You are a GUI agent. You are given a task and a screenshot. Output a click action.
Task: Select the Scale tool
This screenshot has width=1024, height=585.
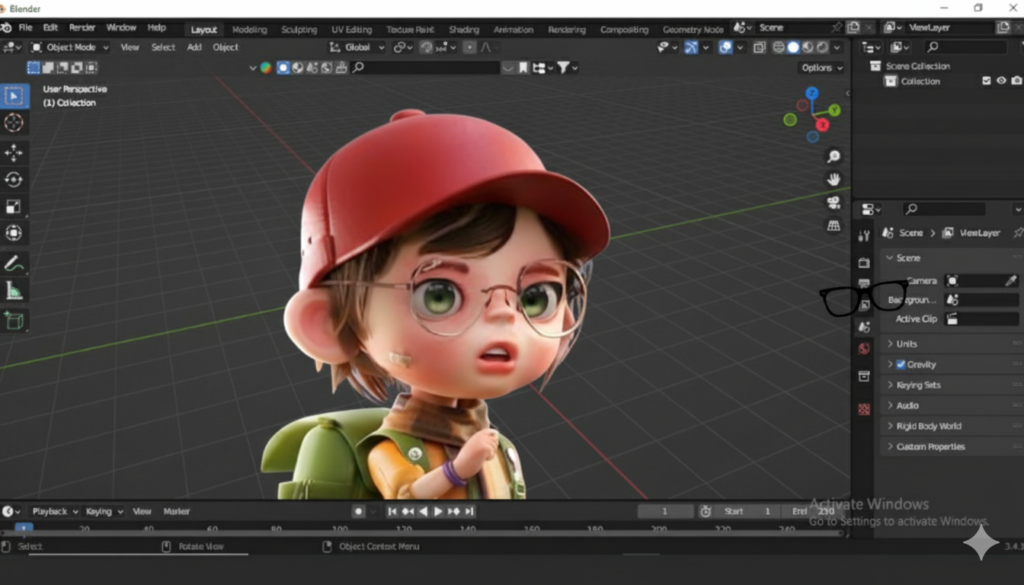coord(14,207)
